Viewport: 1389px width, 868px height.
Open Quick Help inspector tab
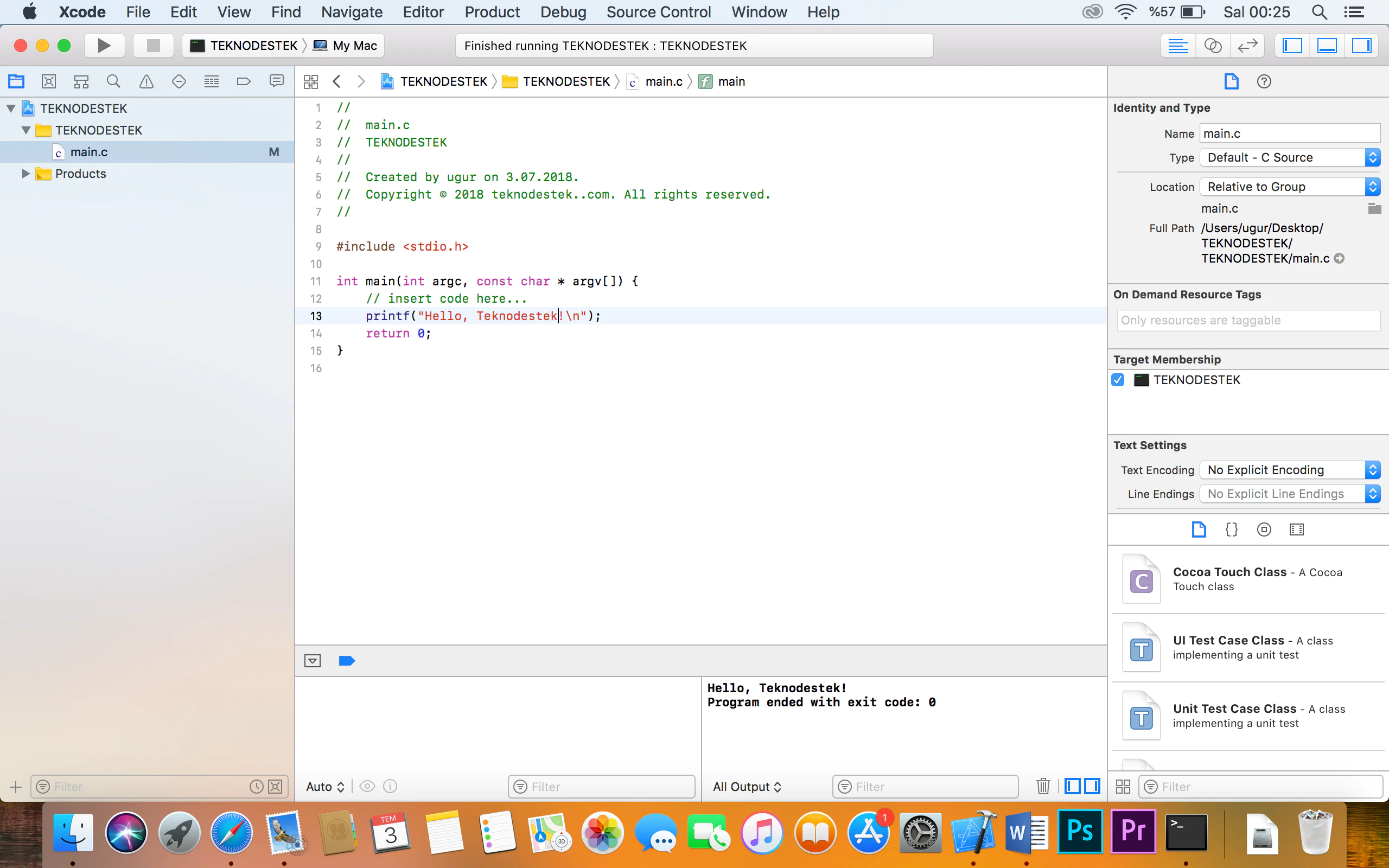(1264, 81)
